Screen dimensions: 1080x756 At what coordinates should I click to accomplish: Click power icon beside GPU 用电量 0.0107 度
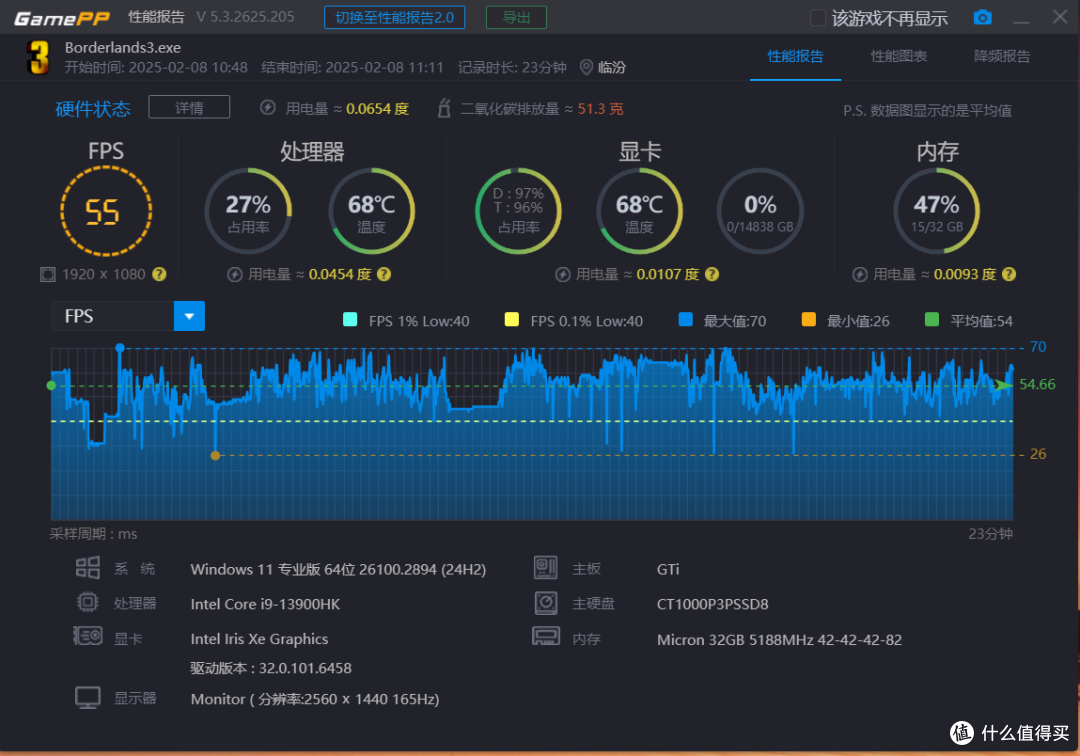click(x=563, y=275)
